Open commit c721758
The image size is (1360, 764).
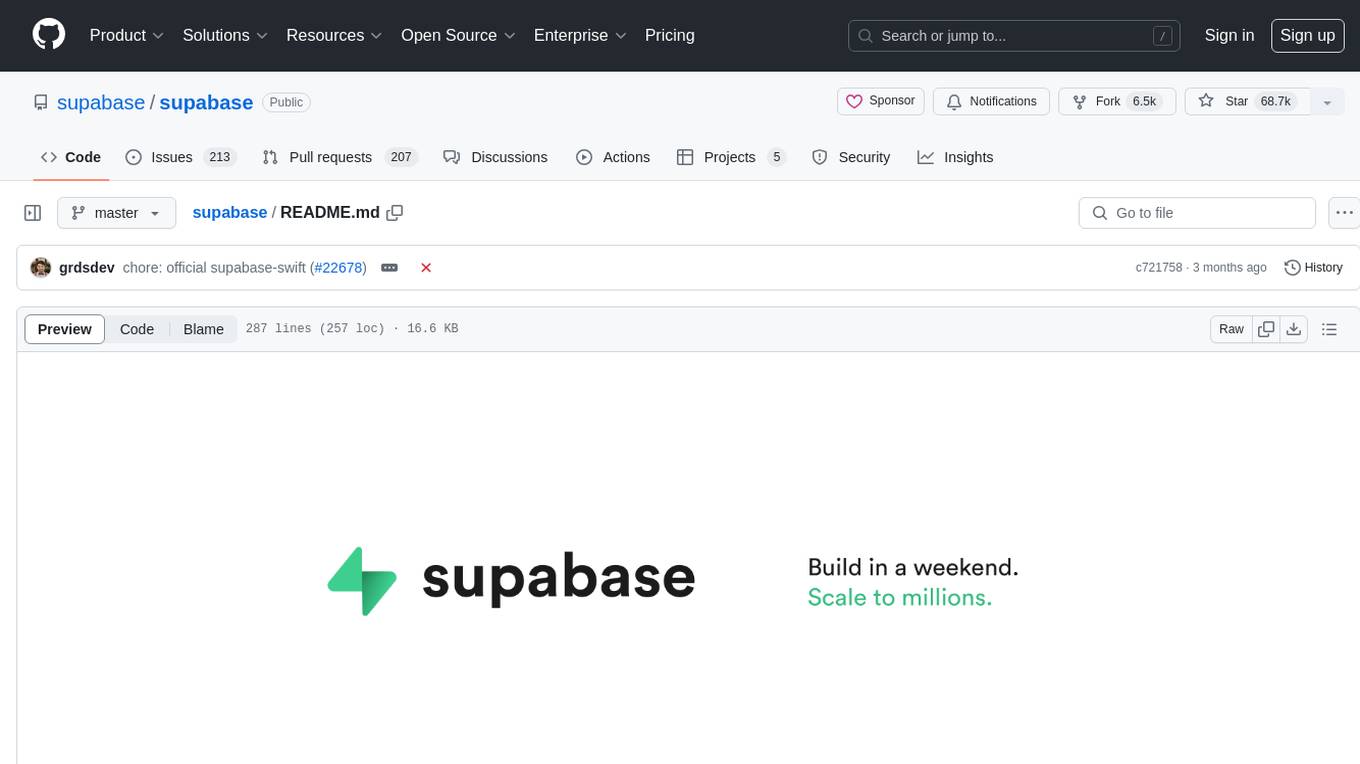[x=1158, y=267]
